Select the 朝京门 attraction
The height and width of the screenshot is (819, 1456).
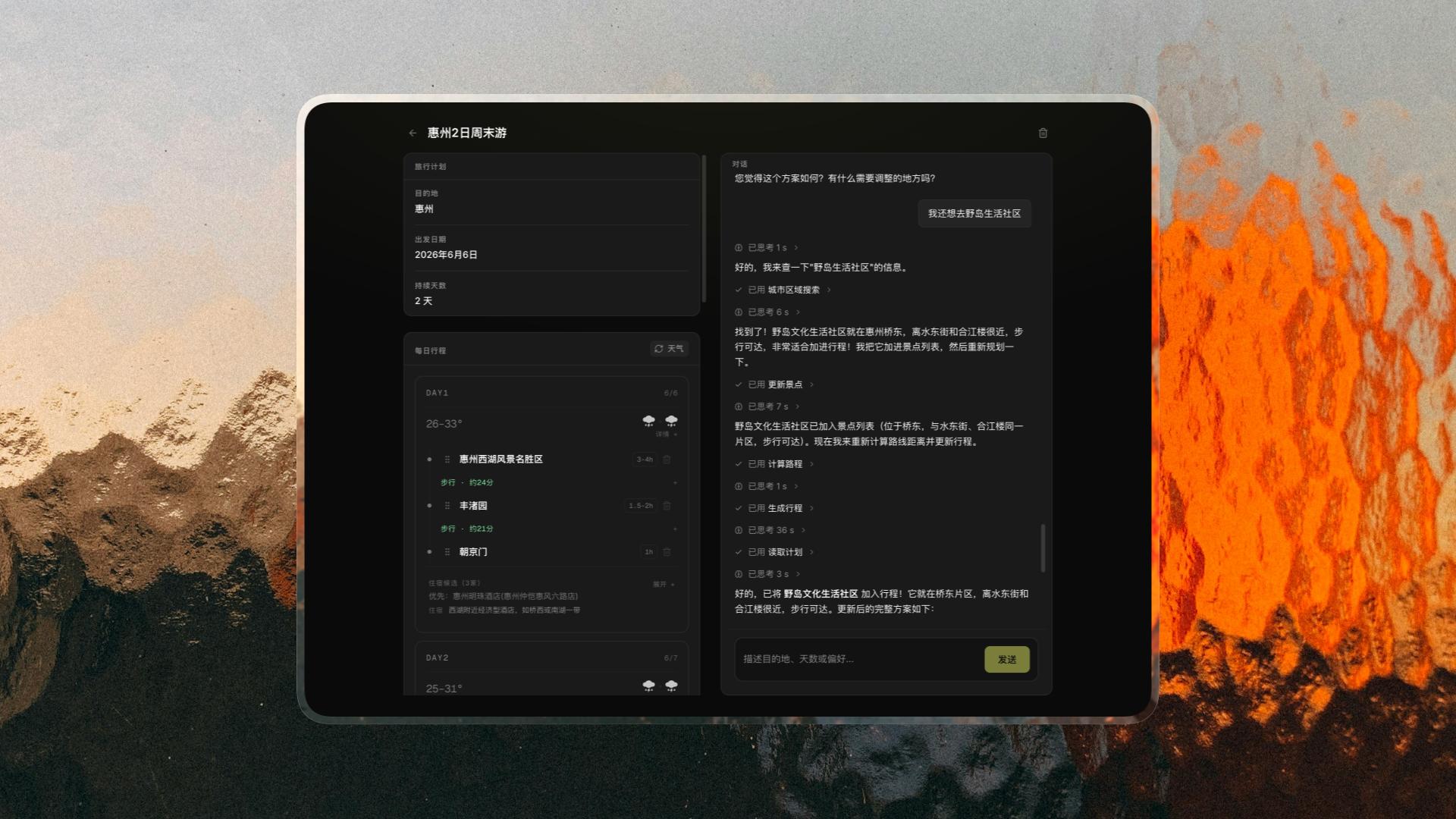click(473, 552)
